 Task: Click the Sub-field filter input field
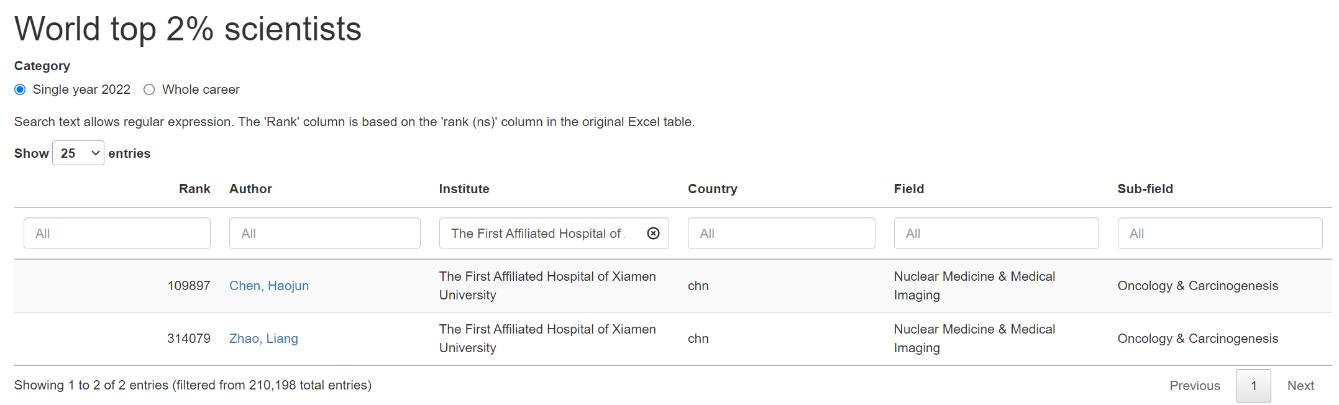[1219, 233]
